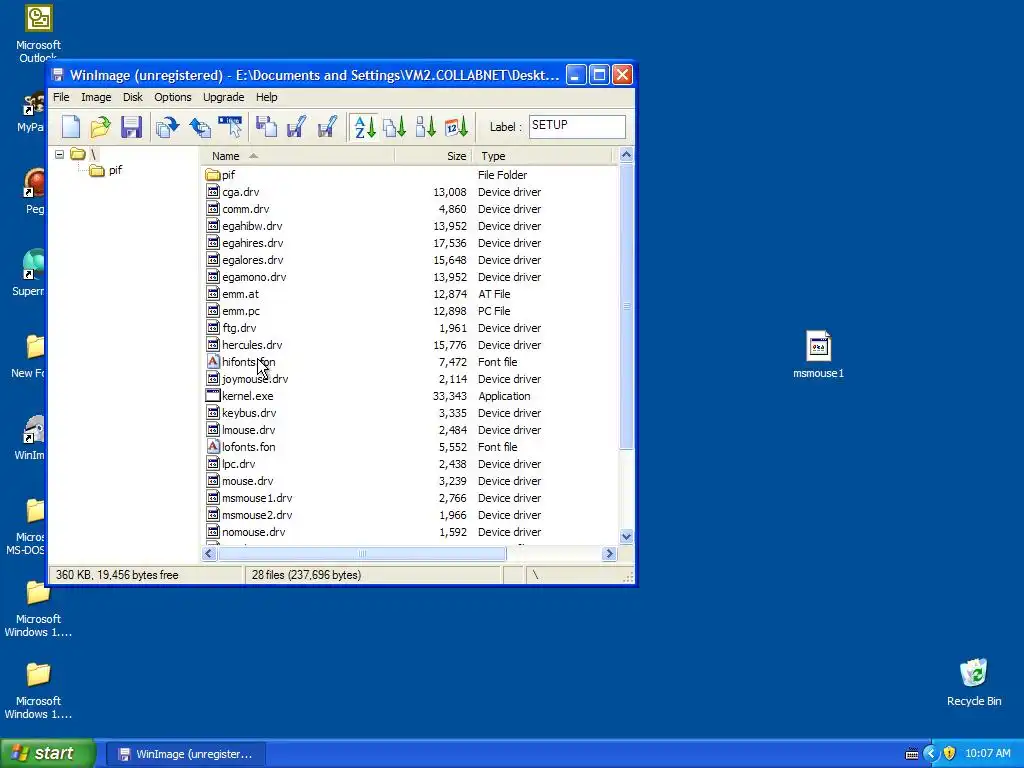Click the Extract files toolbar icon
This screenshot has width=1024, height=768.
[x=200, y=127]
